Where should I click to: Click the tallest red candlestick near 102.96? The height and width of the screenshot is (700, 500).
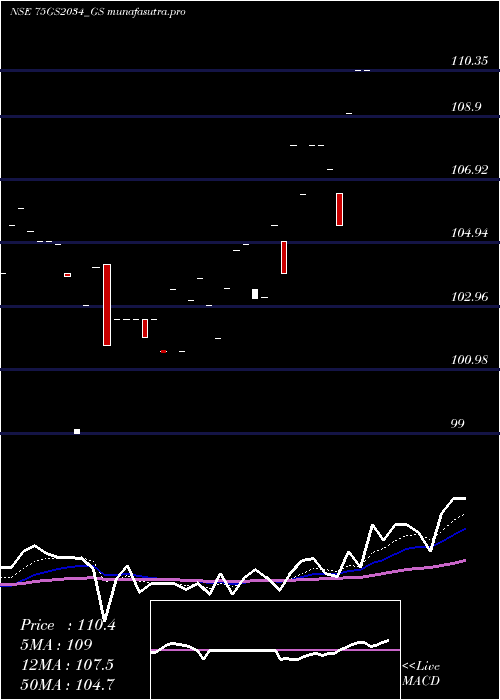107,305
